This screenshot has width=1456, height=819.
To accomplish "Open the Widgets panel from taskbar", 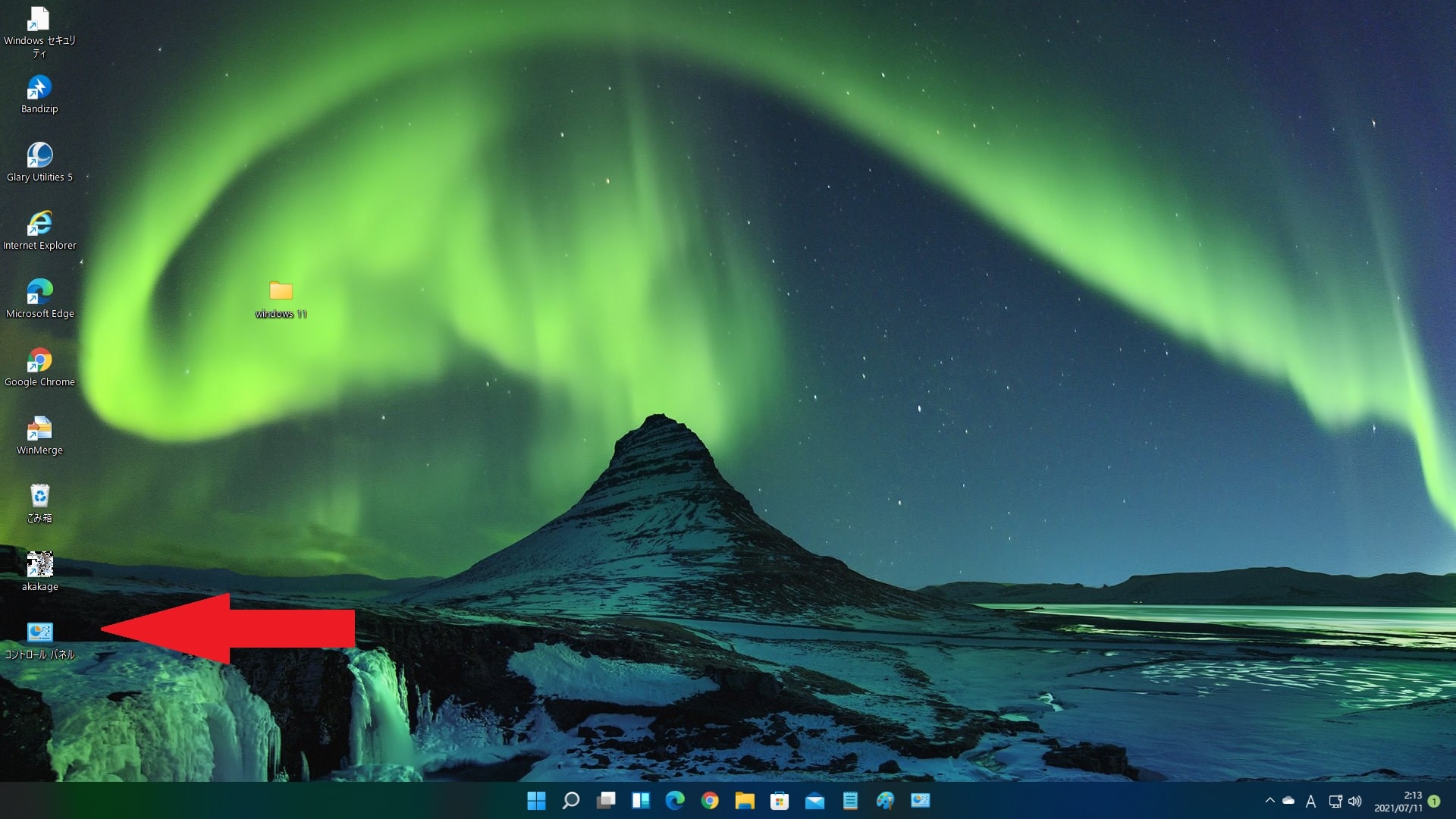I will pyautogui.click(x=641, y=800).
